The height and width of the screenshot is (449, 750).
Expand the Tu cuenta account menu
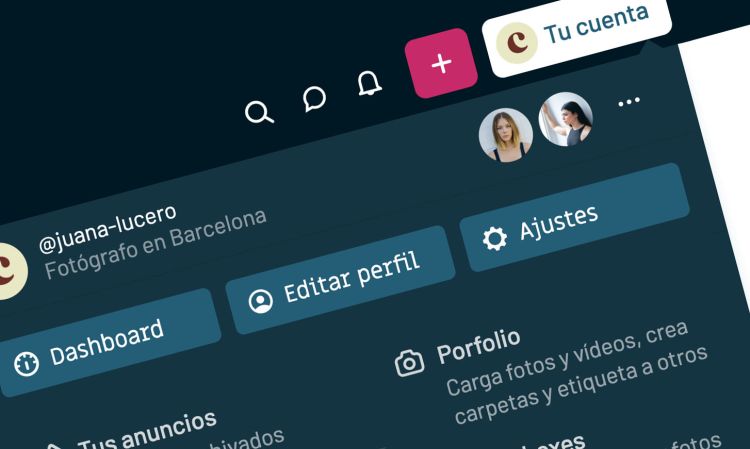coord(576,33)
